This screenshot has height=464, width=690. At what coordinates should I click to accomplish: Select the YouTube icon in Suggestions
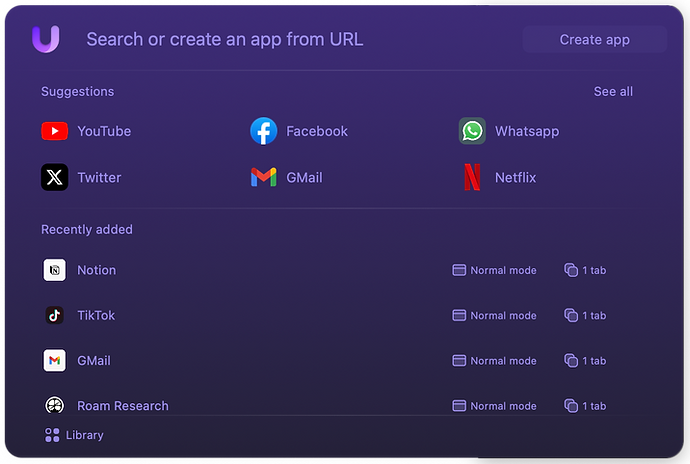pyautogui.click(x=55, y=131)
